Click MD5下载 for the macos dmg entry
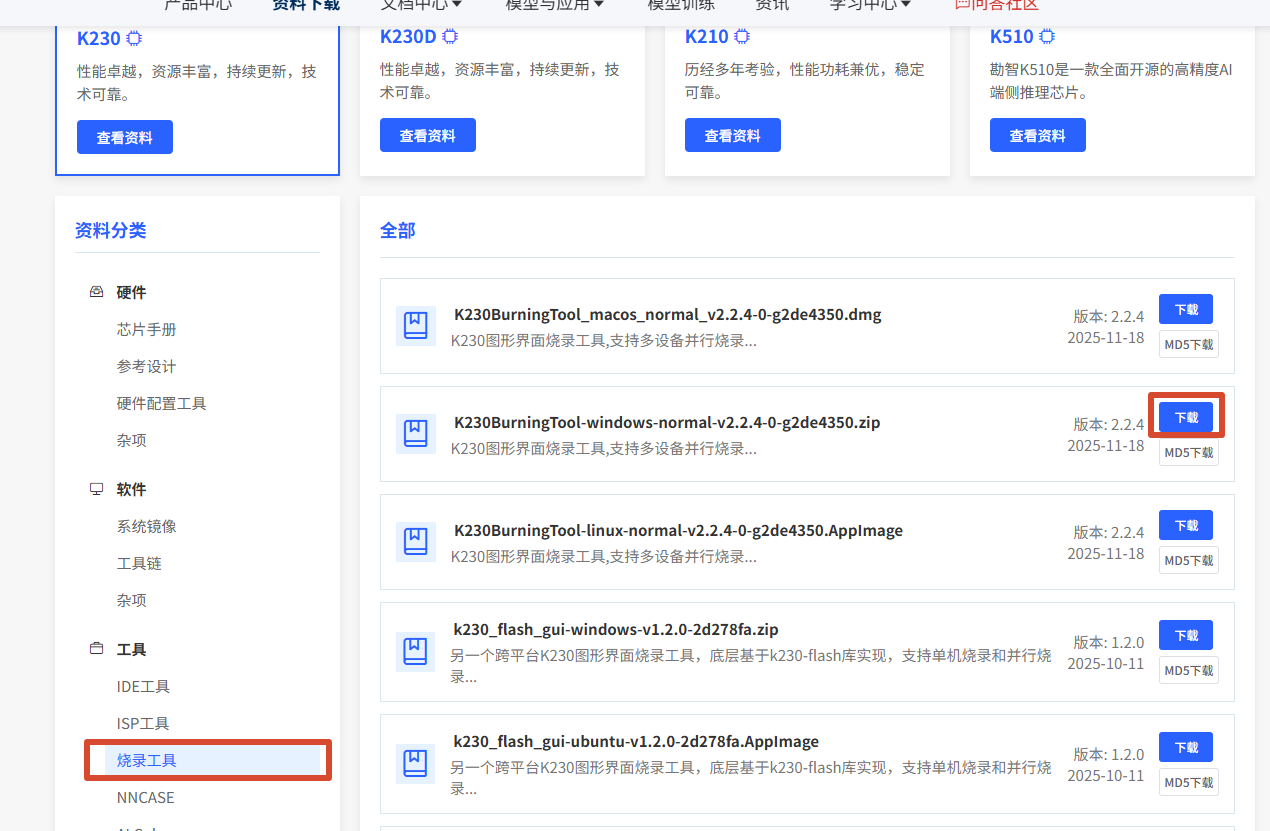1270x831 pixels. pyautogui.click(x=1189, y=344)
